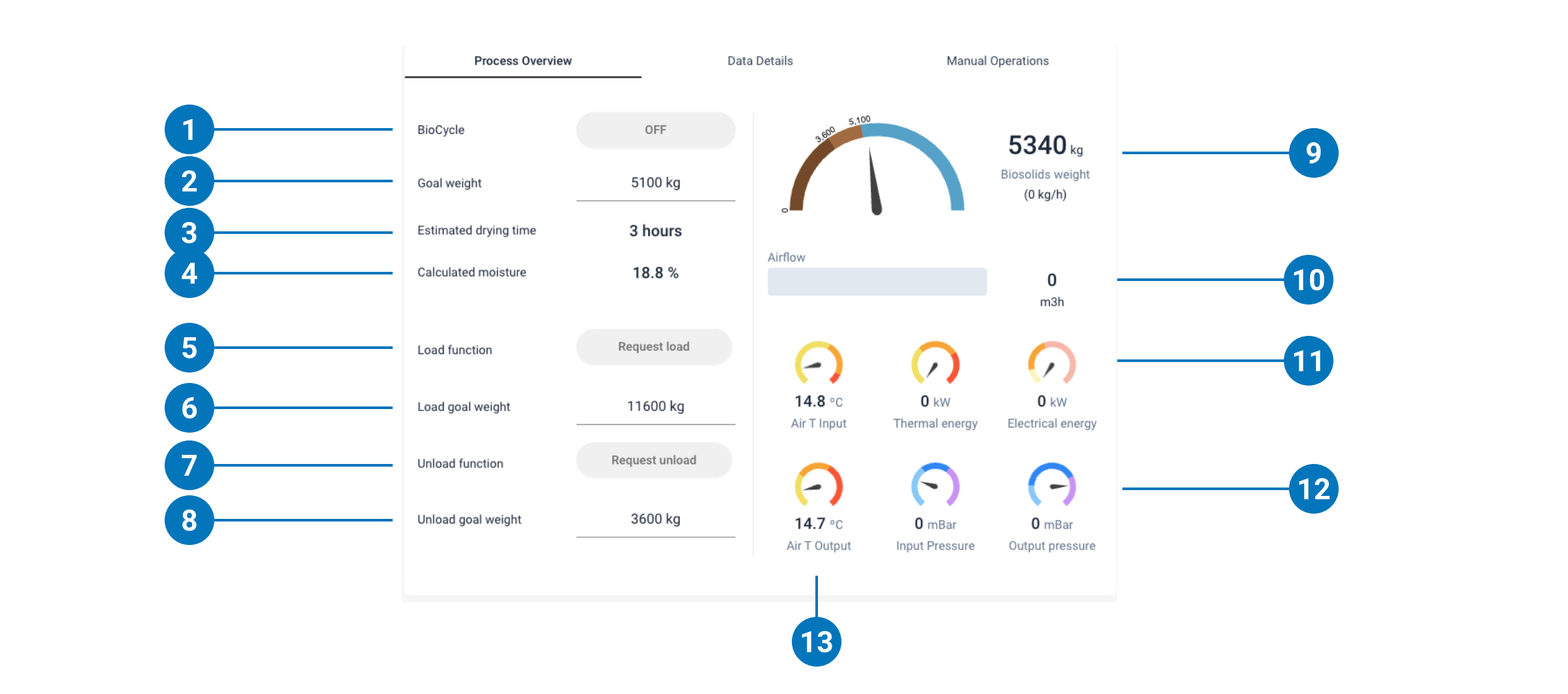The image size is (1568, 694).
Task: Click the Air T Output gauge icon
Action: (x=819, y=485)
